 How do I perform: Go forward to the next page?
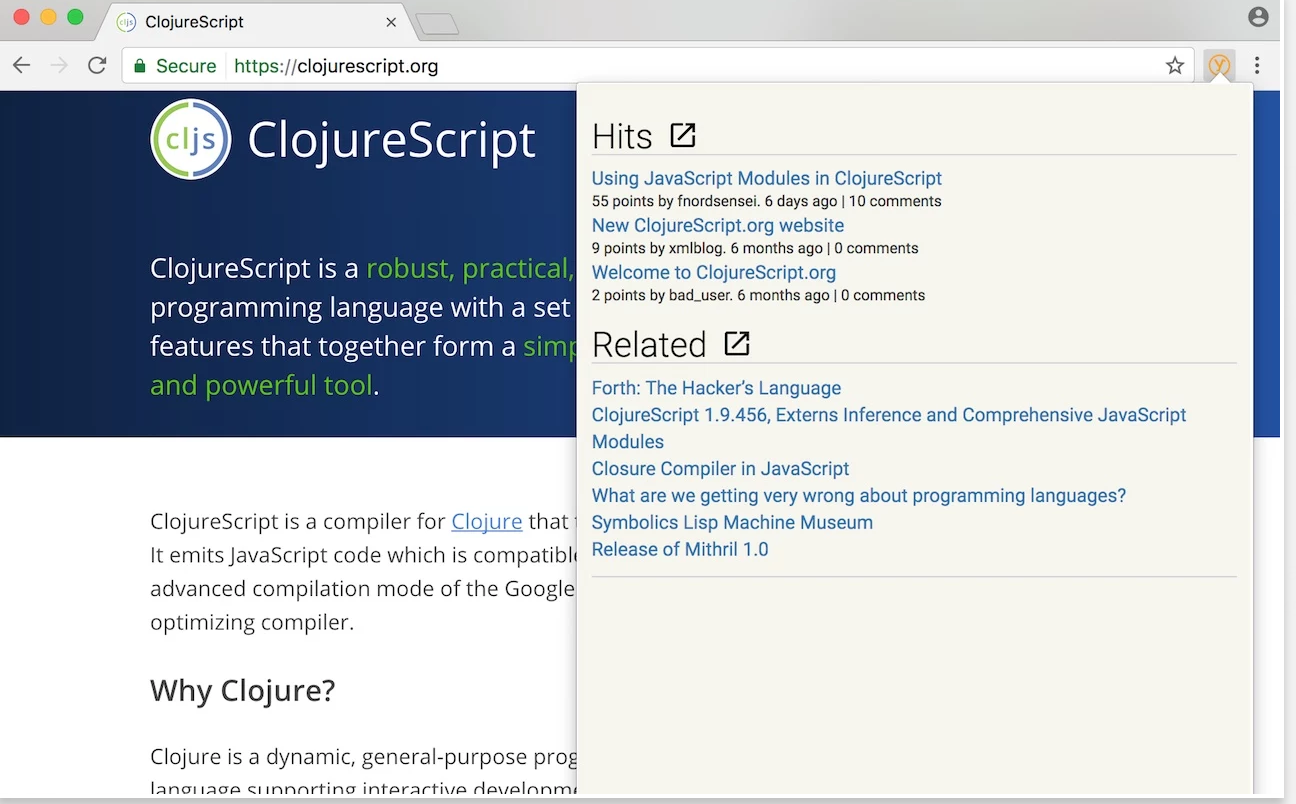tap(60, 66)
